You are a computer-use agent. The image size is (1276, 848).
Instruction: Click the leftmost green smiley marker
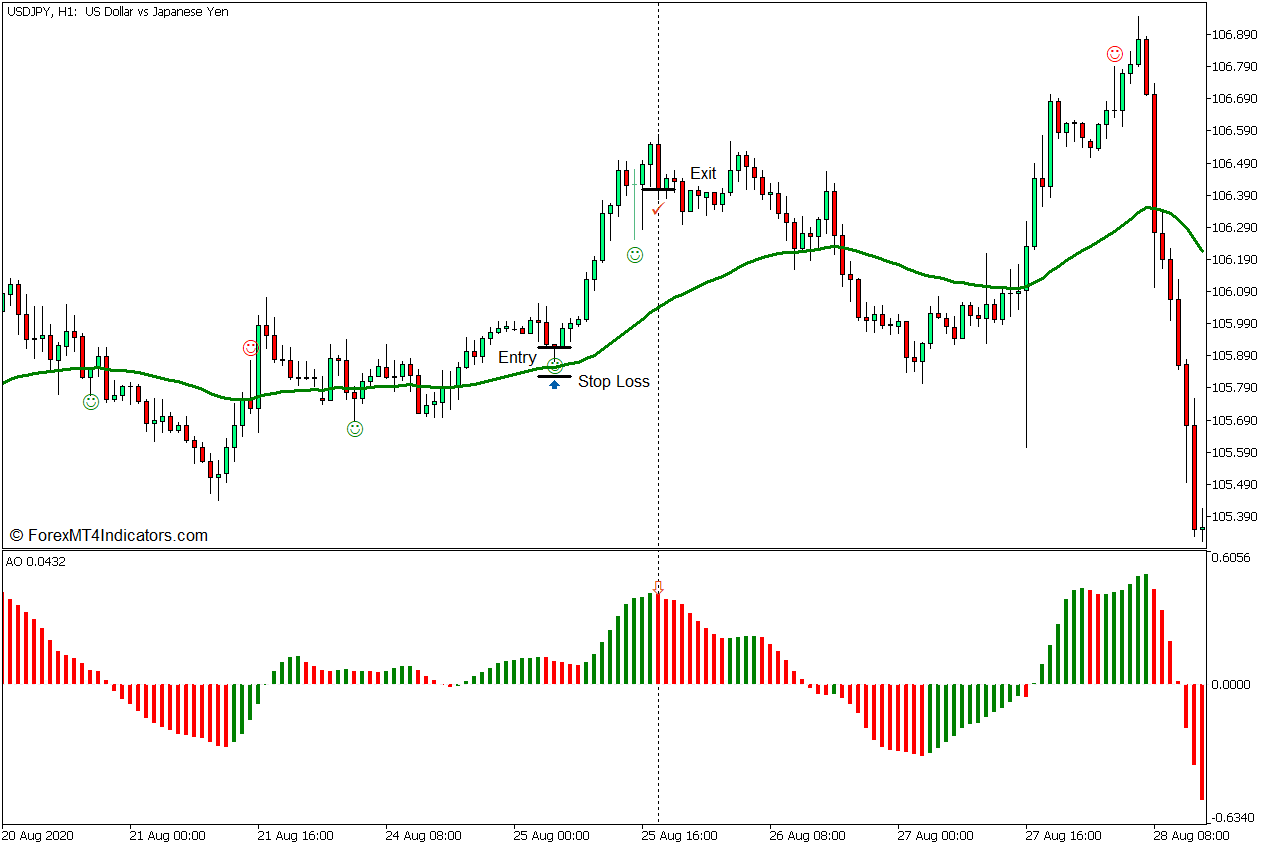(91, 402)
